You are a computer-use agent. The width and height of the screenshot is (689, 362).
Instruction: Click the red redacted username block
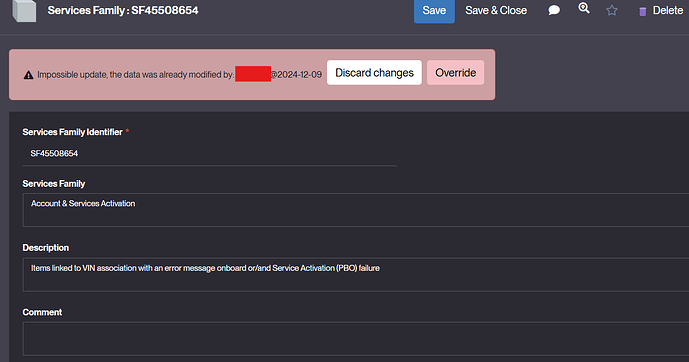[253, 74]
